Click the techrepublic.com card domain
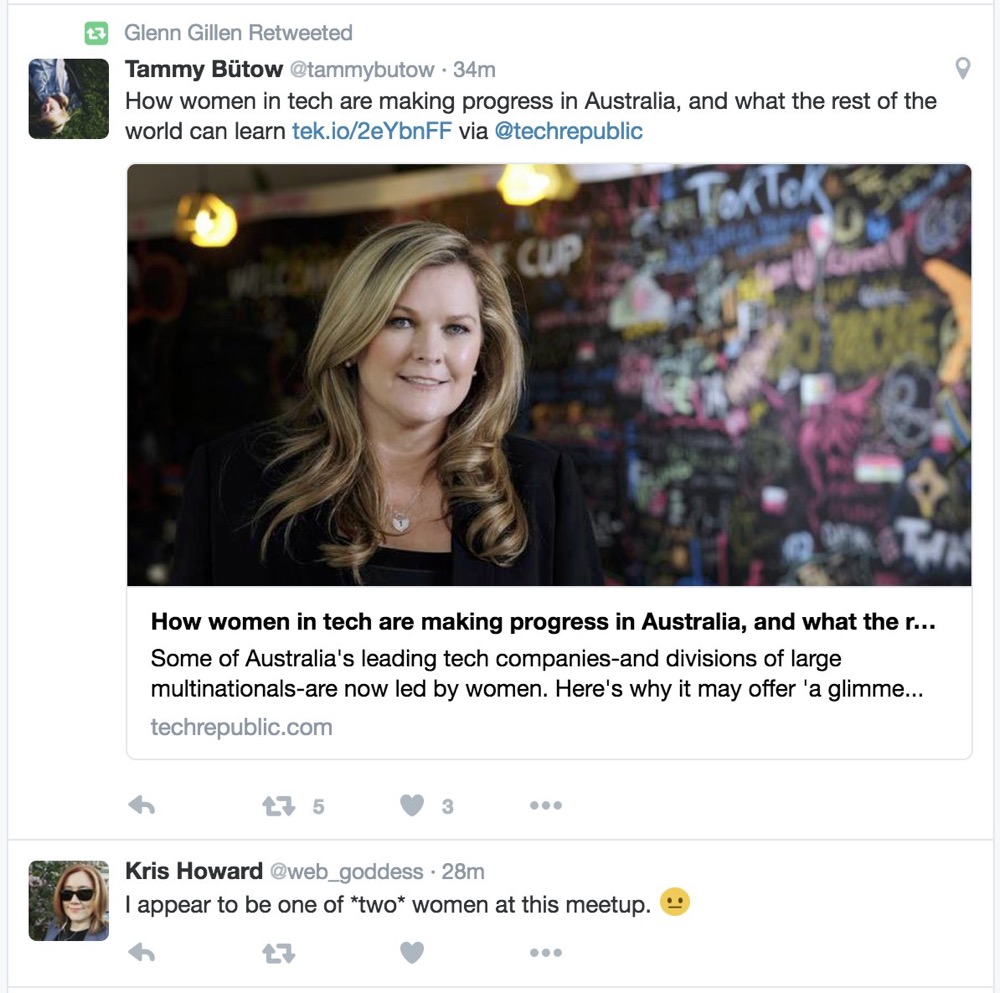 (241, 728)
